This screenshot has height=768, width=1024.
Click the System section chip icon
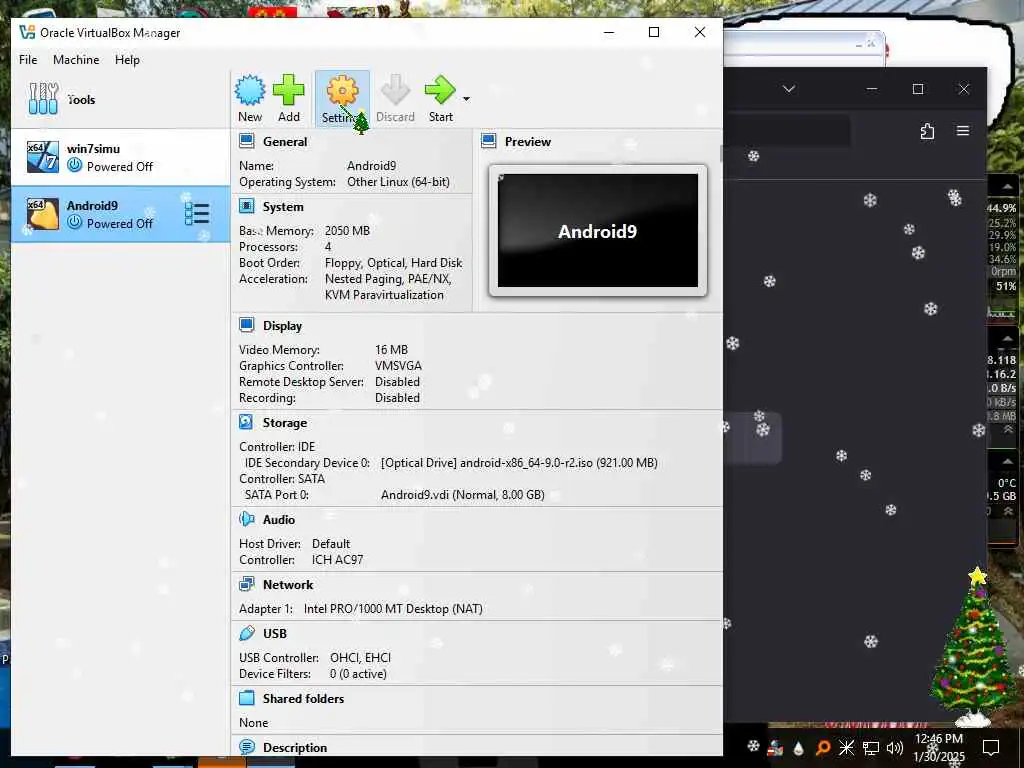pos(247,206)
